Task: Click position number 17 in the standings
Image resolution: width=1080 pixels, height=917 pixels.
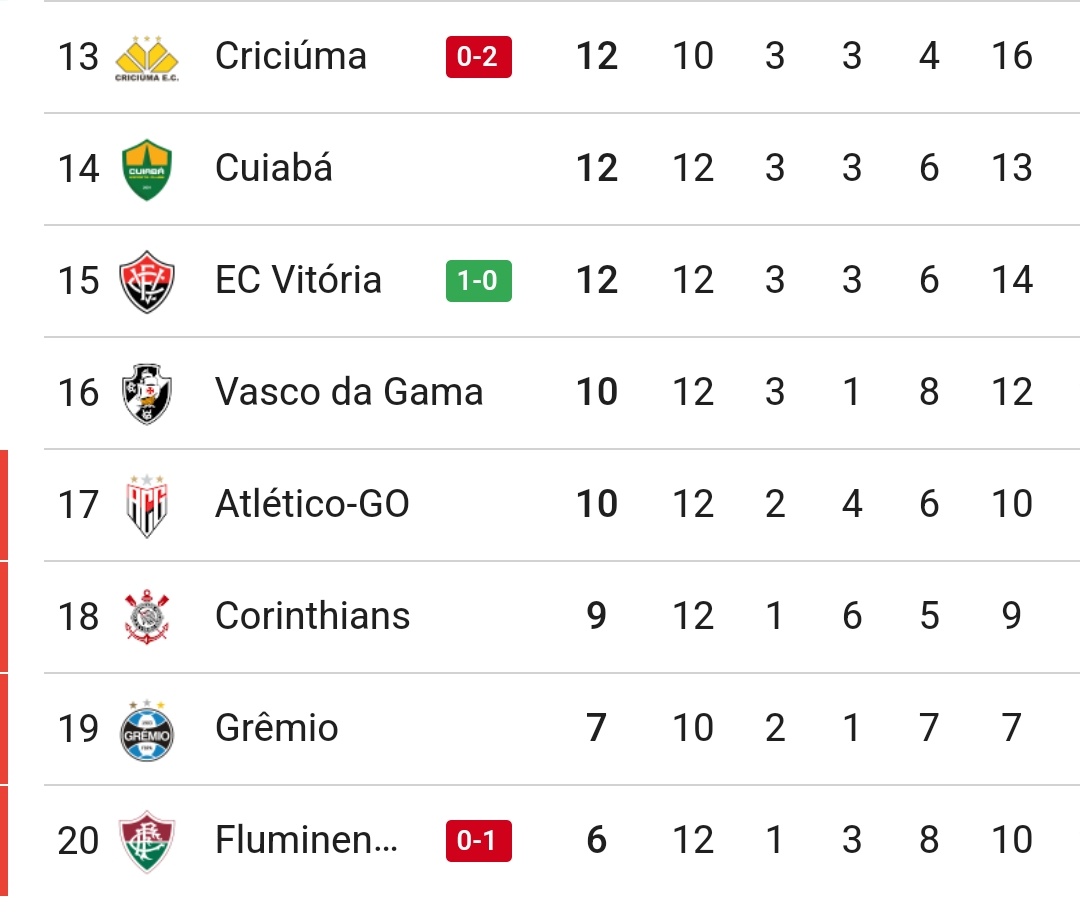Action: (x=78, y=505)
